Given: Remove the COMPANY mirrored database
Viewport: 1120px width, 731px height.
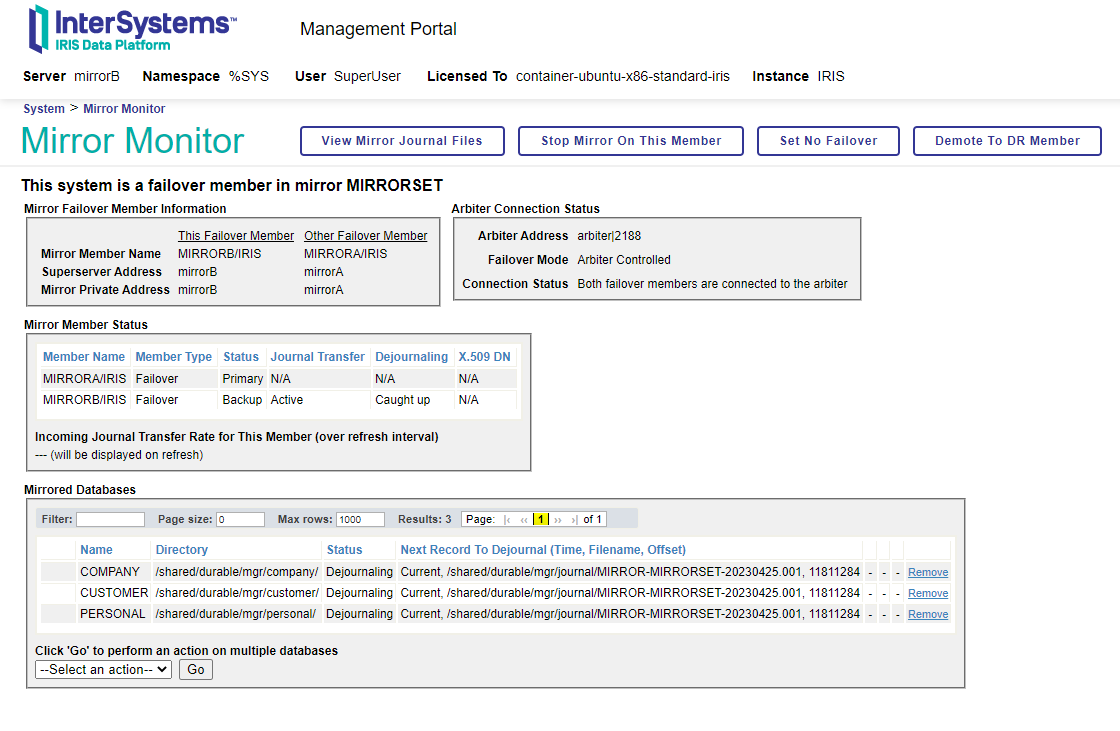Looking at the screenshot, I should click(928, 573).
